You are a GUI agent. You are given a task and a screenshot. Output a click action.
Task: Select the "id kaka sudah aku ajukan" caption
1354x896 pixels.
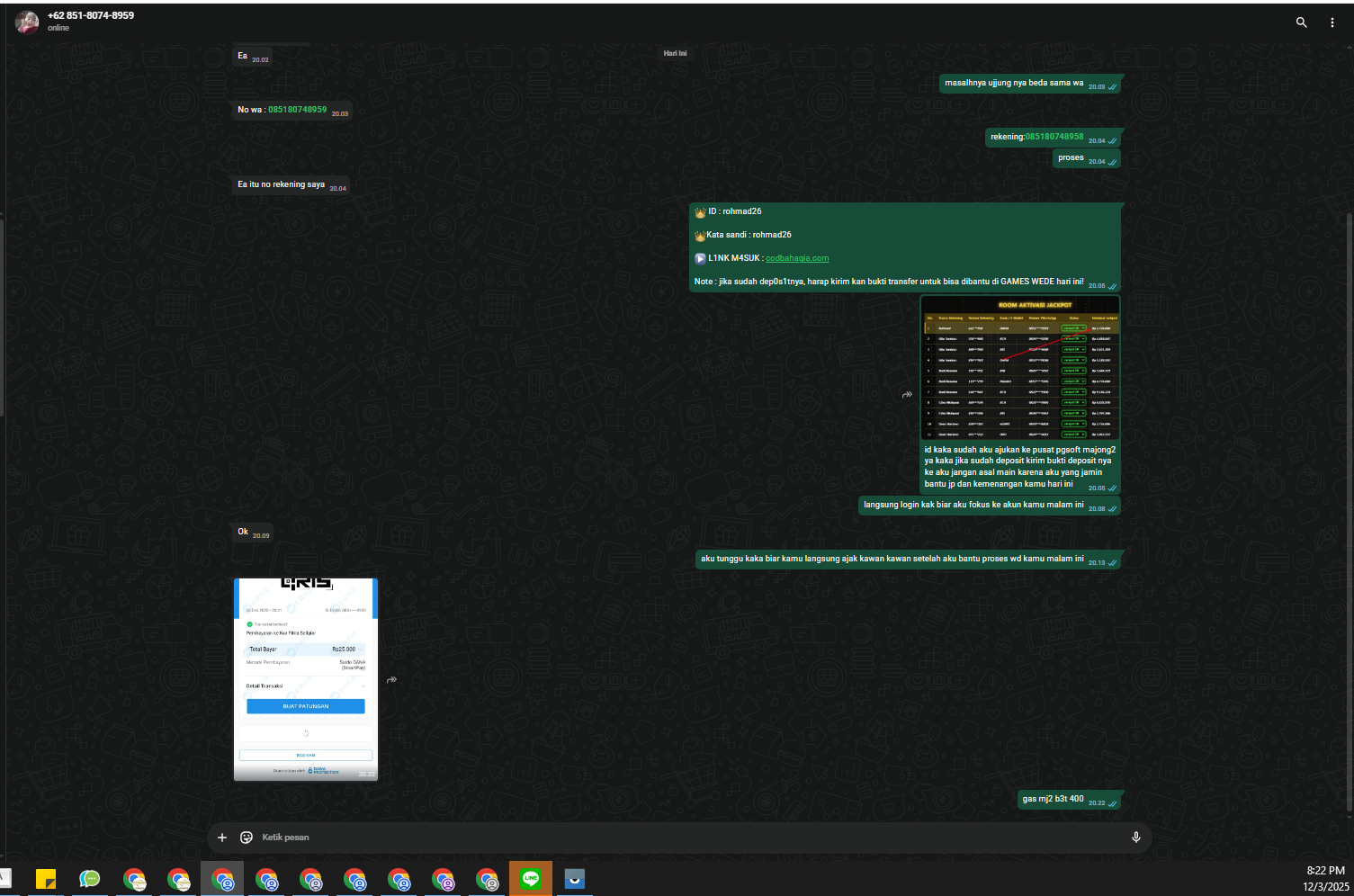1020,467
